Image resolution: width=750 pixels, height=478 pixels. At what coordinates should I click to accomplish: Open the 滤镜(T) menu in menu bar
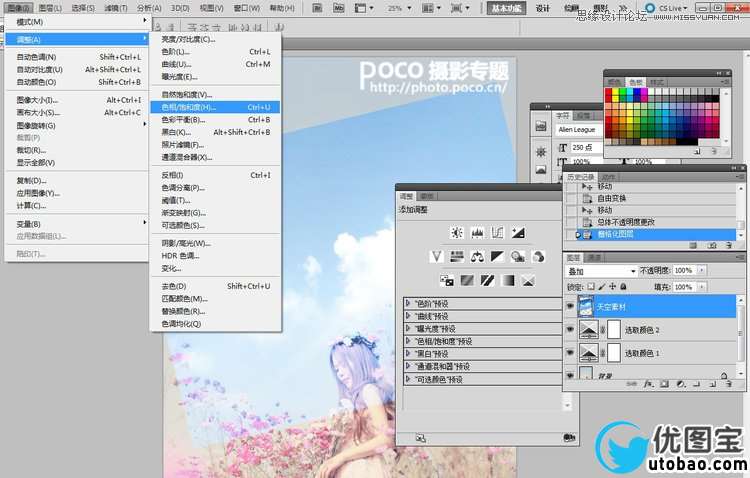pyautogui.click(x=116, y=8)
